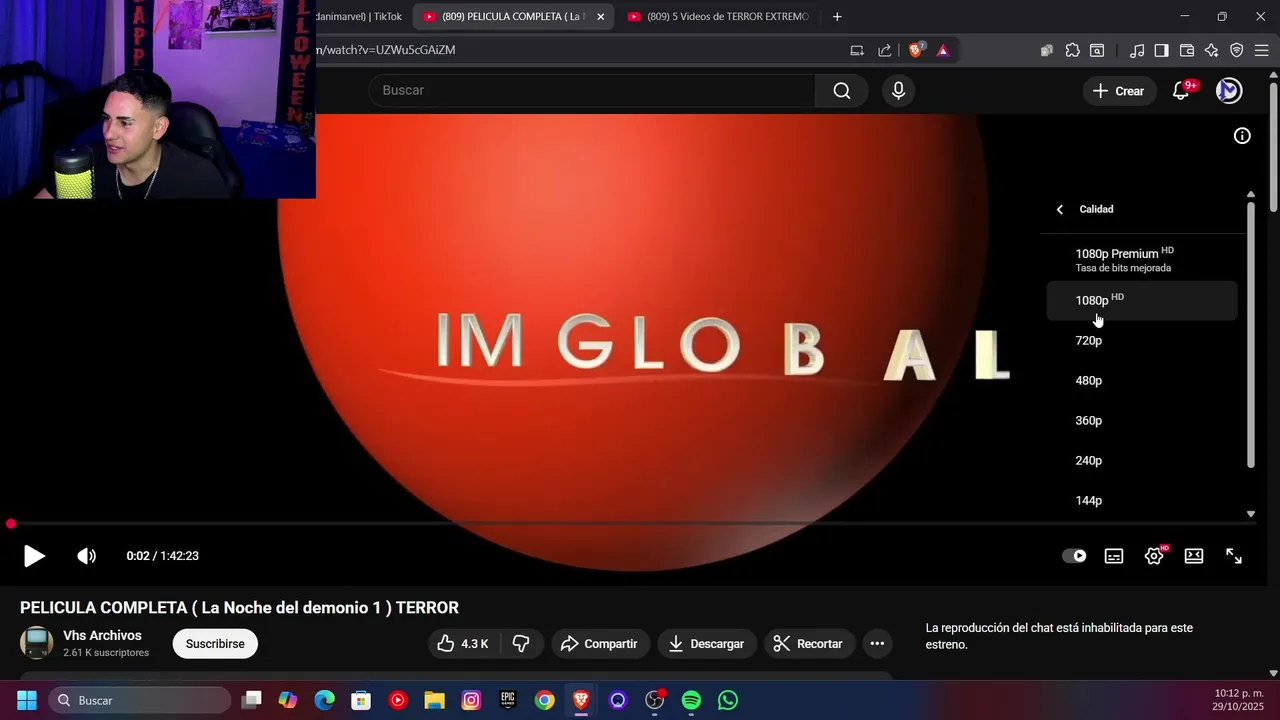The height and width of the screenshot is (720, 1280).
Task: Click the install app icon in address bar
Action: pyautogui.click(x=857, y=50)
